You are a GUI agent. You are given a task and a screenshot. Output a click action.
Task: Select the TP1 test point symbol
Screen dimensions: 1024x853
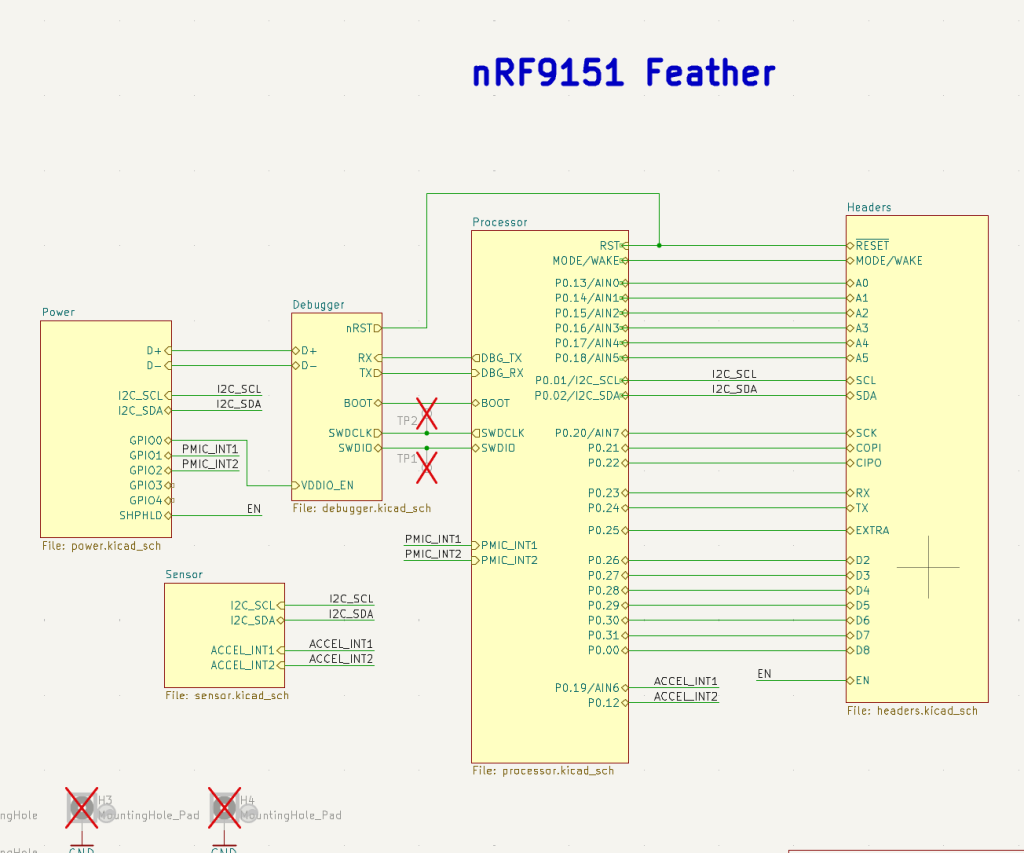pyautogui.click(x=426, y=468)
